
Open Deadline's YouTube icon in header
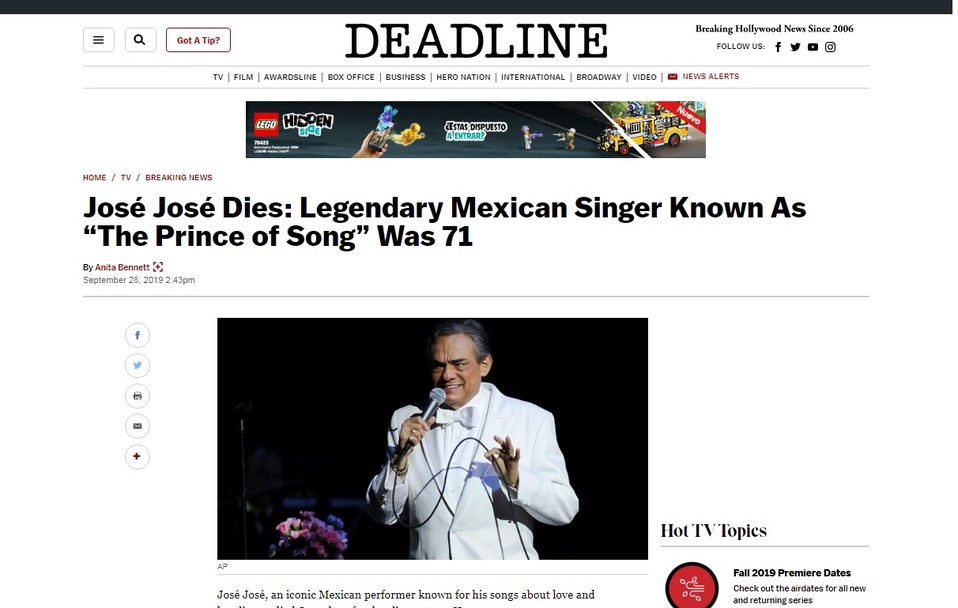coord(813,47)
